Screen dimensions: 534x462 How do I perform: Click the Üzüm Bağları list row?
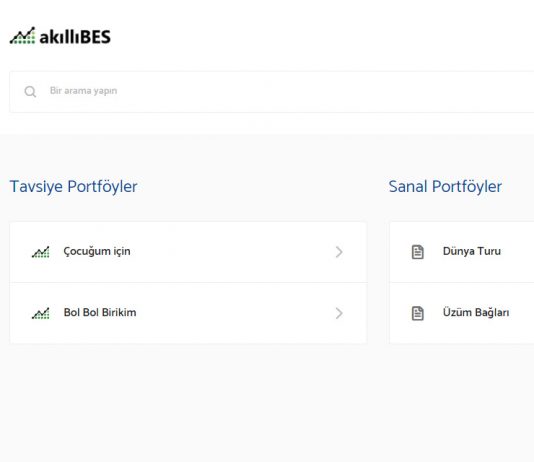coord(462,313)
